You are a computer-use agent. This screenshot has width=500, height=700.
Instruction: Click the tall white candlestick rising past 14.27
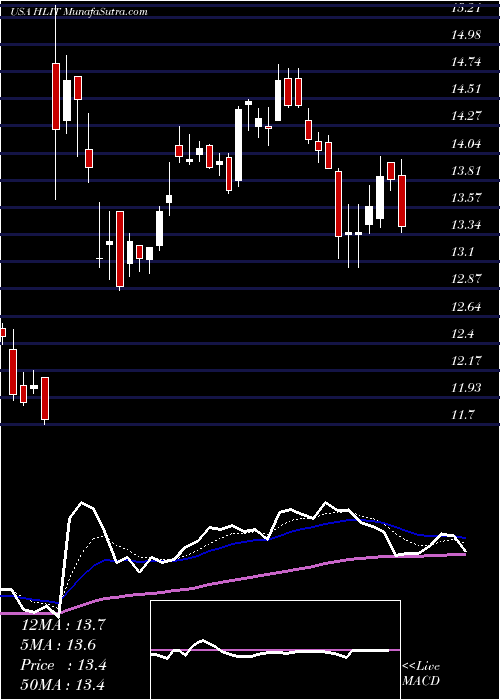click(x=238, y=145)
